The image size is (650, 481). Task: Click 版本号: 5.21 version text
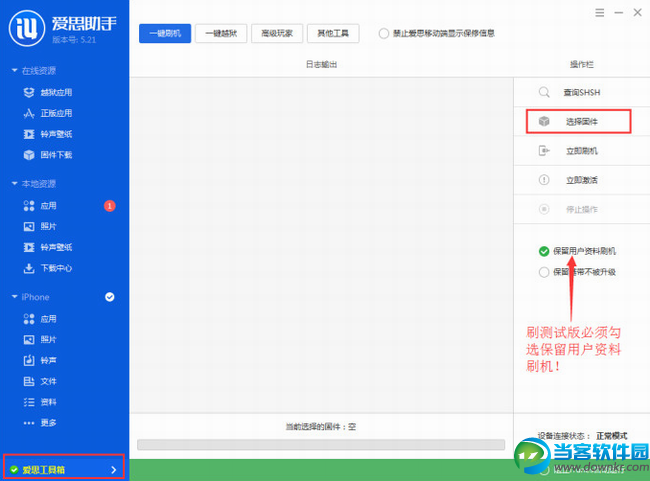point(74,40)
